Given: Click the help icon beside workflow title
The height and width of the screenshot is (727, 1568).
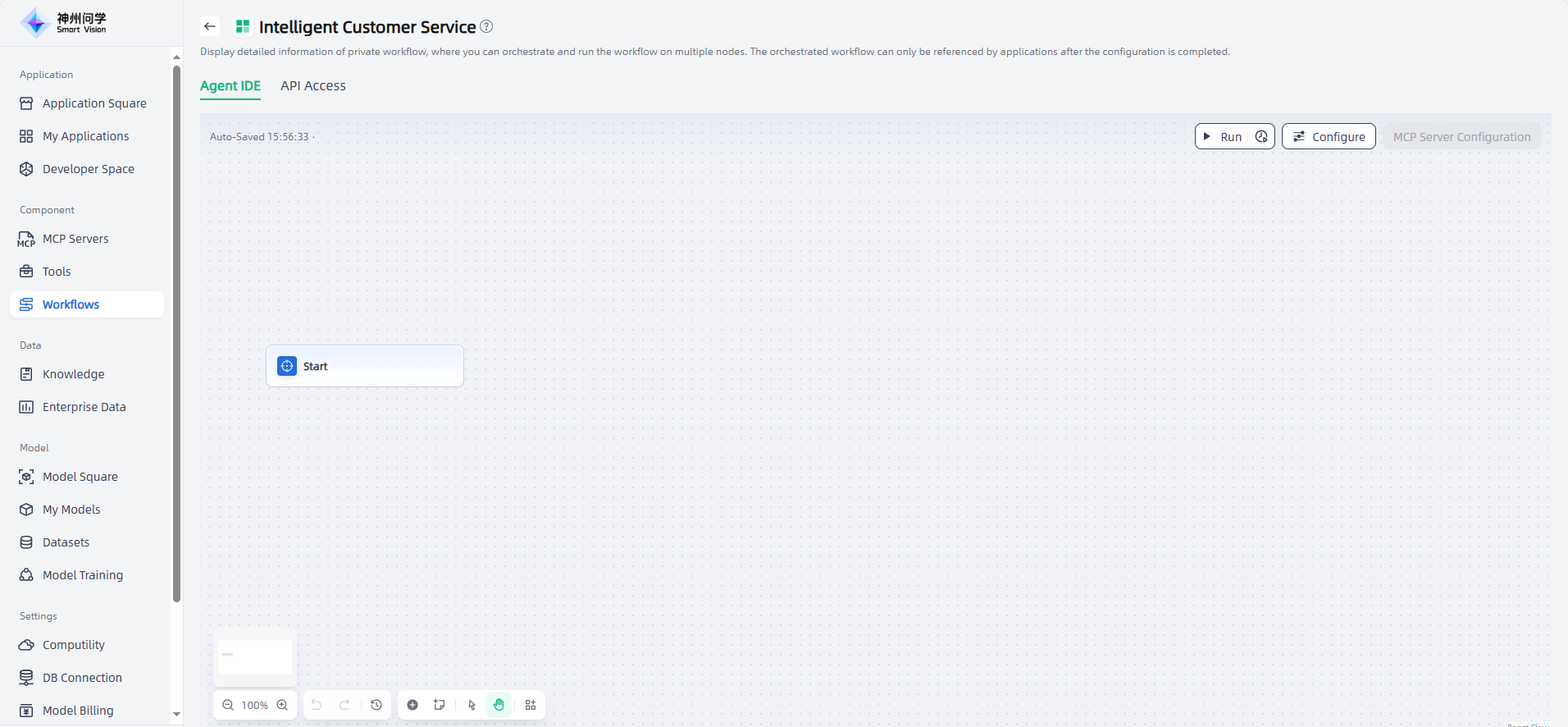Looking at the screenshot, I should click(x=486, y=26).
